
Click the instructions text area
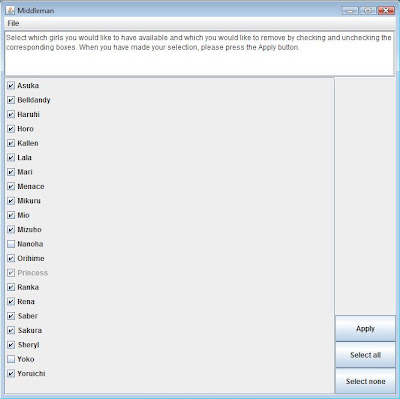point(199,54)
